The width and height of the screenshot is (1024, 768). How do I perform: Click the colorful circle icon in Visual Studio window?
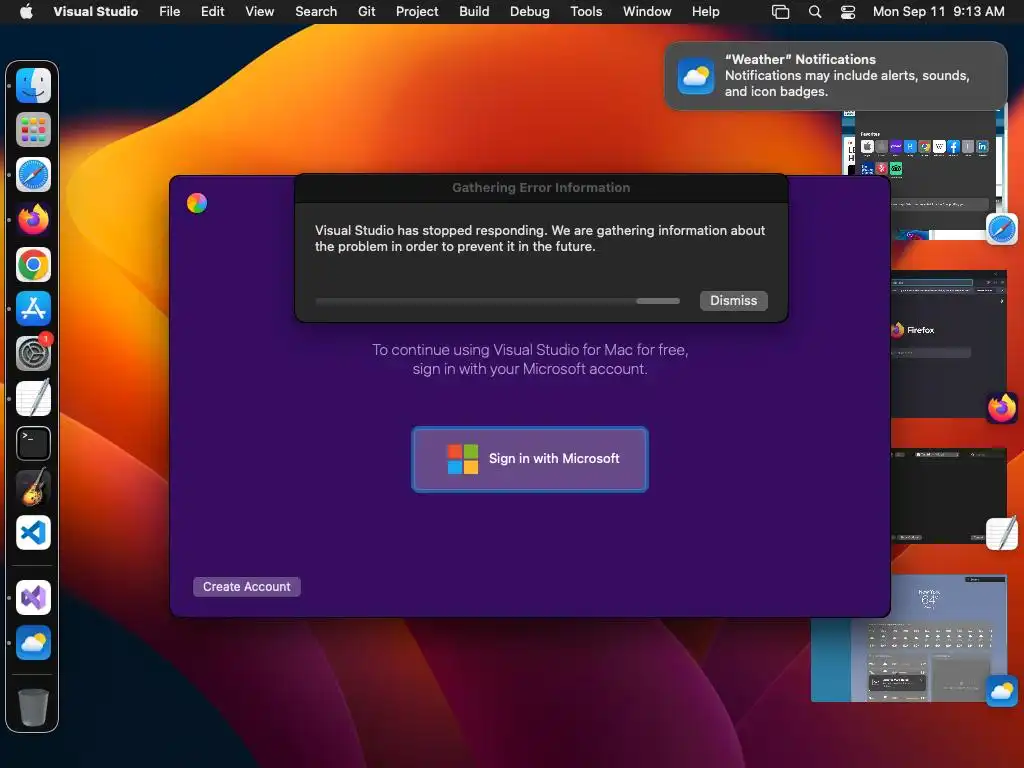tap(197, 203)
